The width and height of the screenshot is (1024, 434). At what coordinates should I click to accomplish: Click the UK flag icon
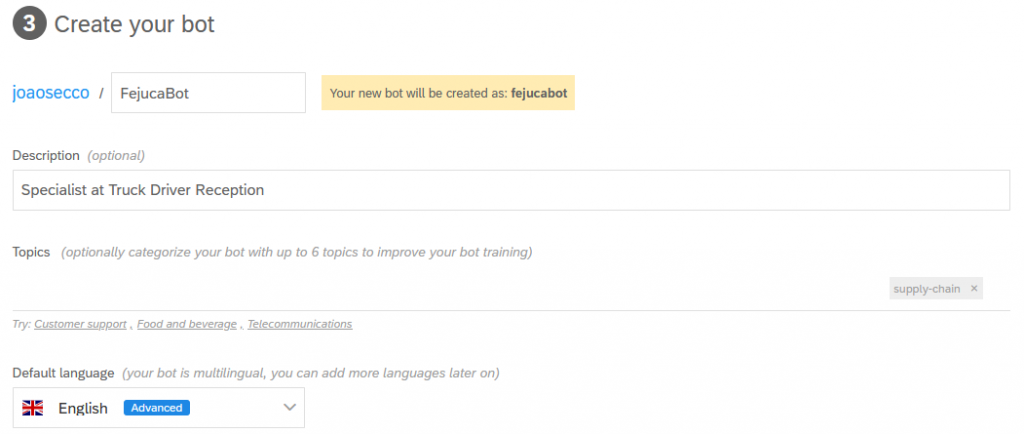(x=33, y=408)
